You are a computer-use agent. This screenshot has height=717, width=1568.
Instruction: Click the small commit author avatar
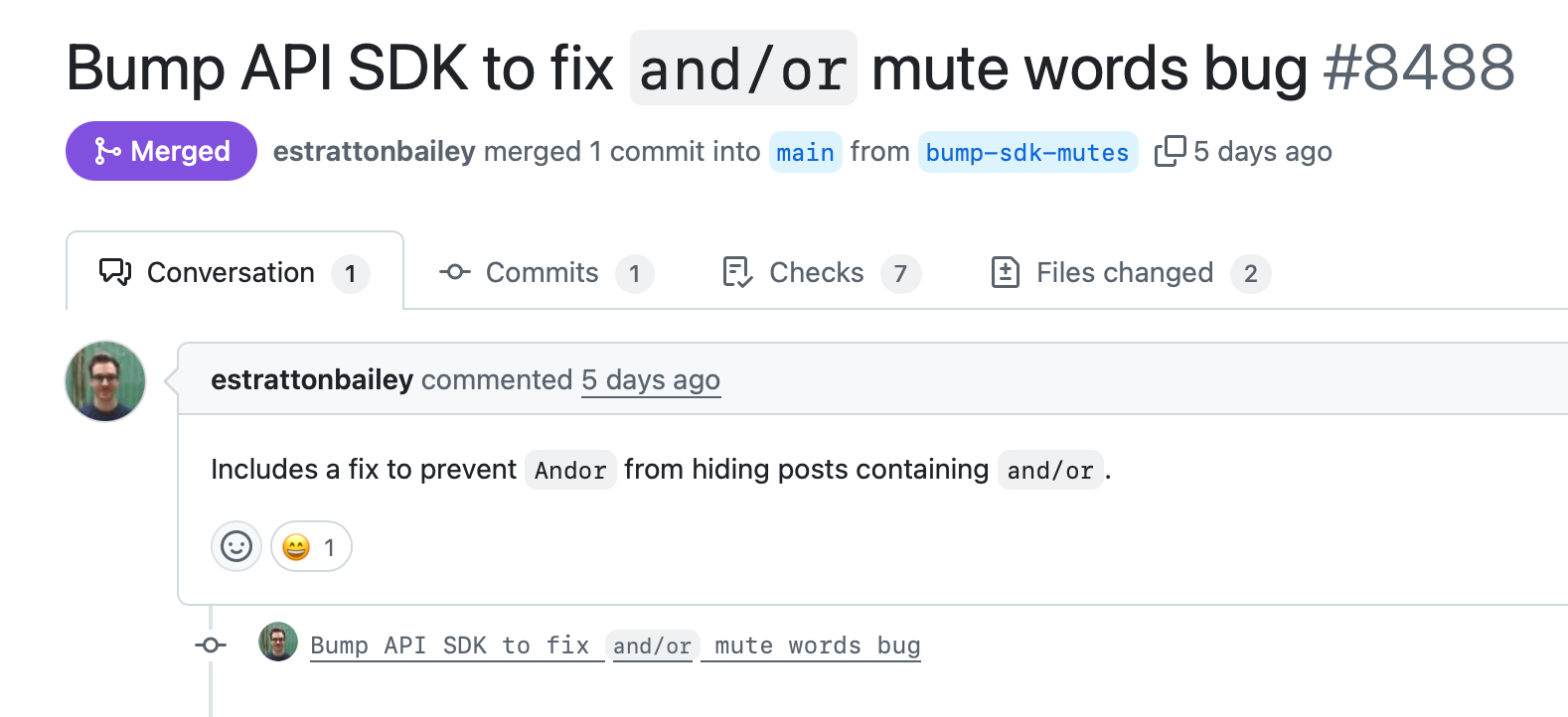[x=278, y=643]
